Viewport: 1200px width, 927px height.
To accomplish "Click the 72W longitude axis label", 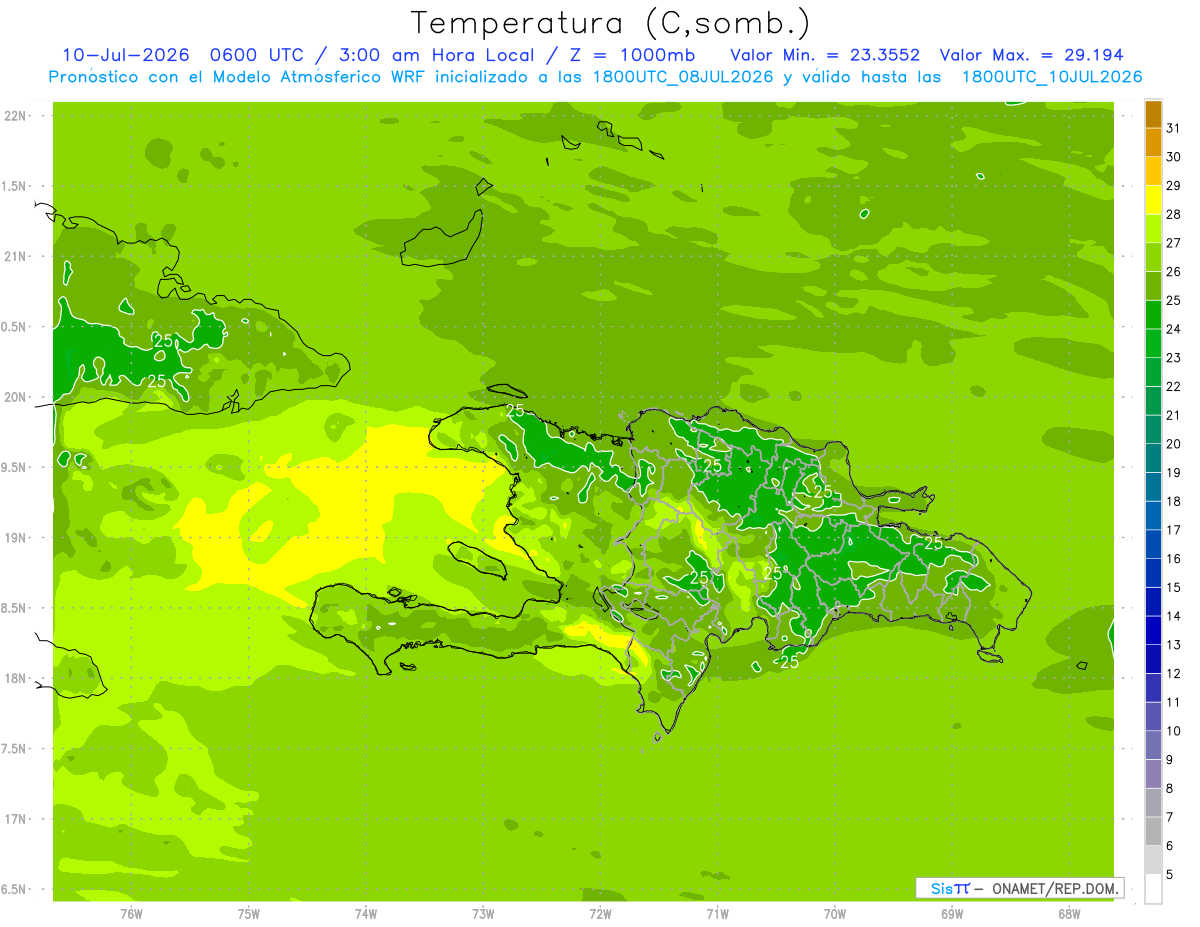I will tap(600, 914).
